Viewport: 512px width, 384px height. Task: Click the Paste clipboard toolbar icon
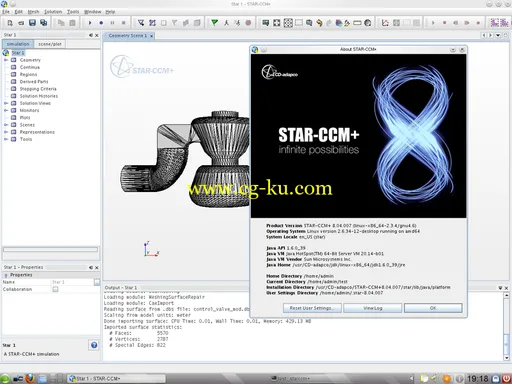click(x=72, y=23)
